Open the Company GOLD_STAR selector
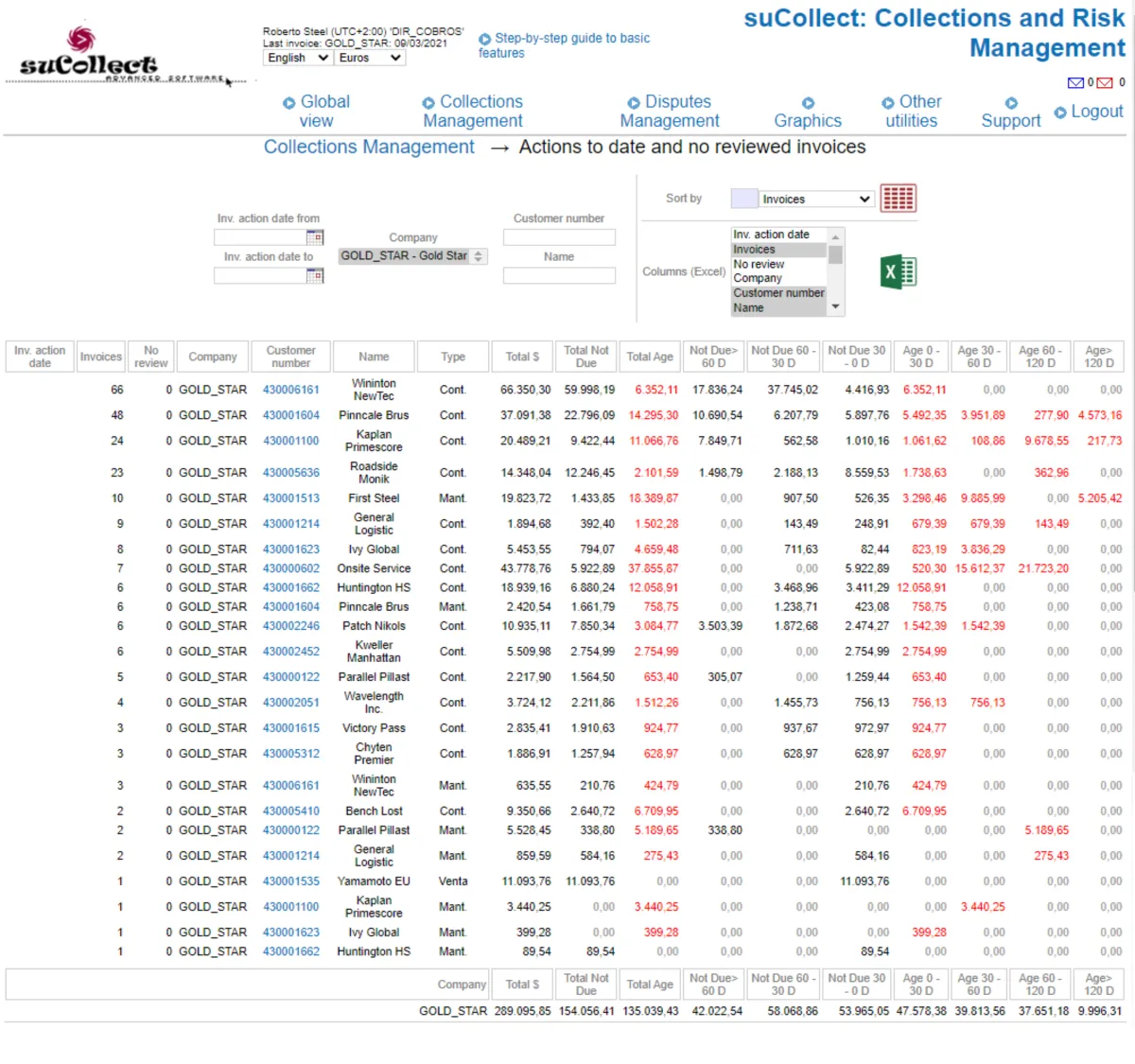 412,256
